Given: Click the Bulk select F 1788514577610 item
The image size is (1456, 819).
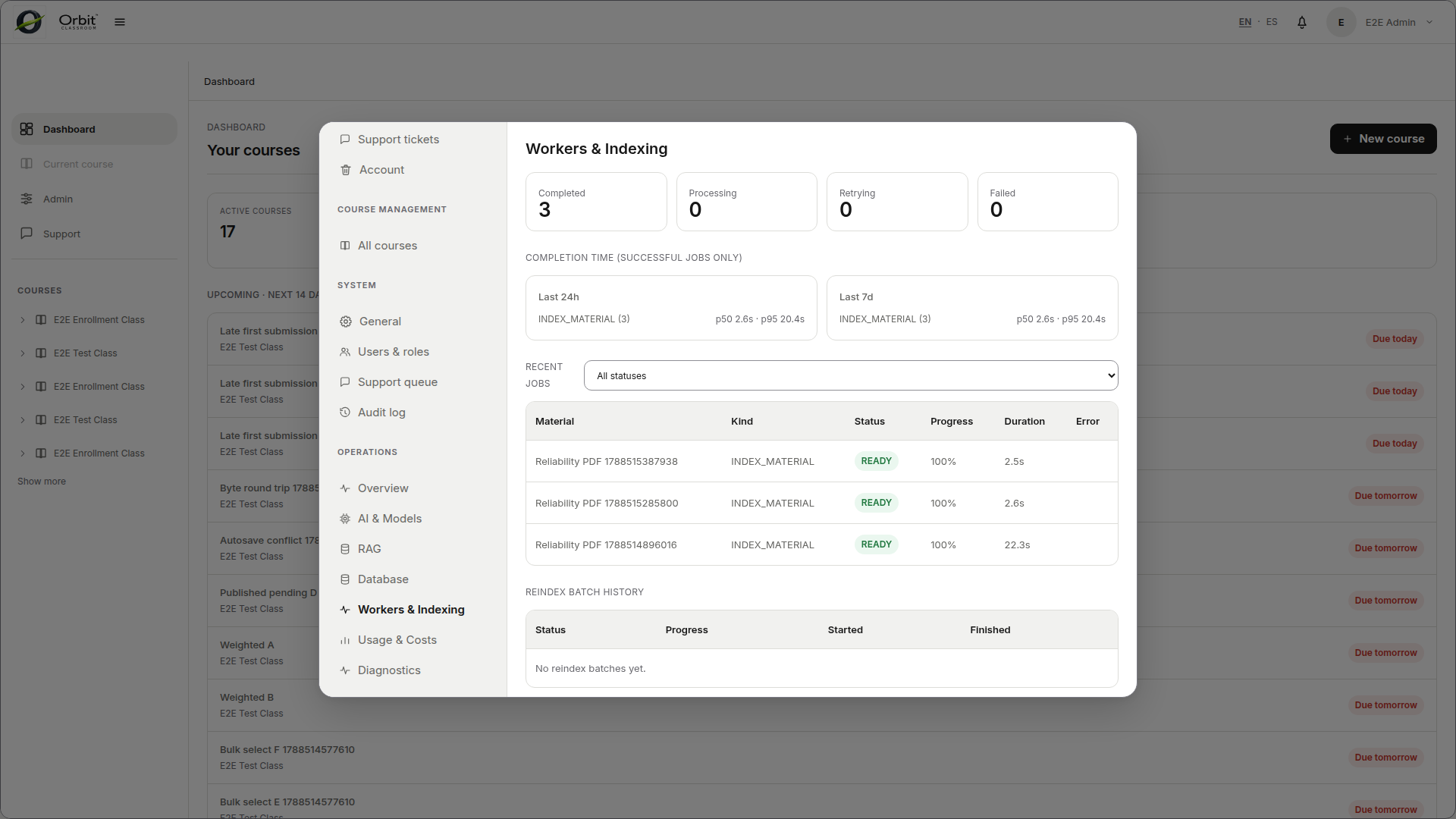Looking at the screenshot, I should (821, 758).
